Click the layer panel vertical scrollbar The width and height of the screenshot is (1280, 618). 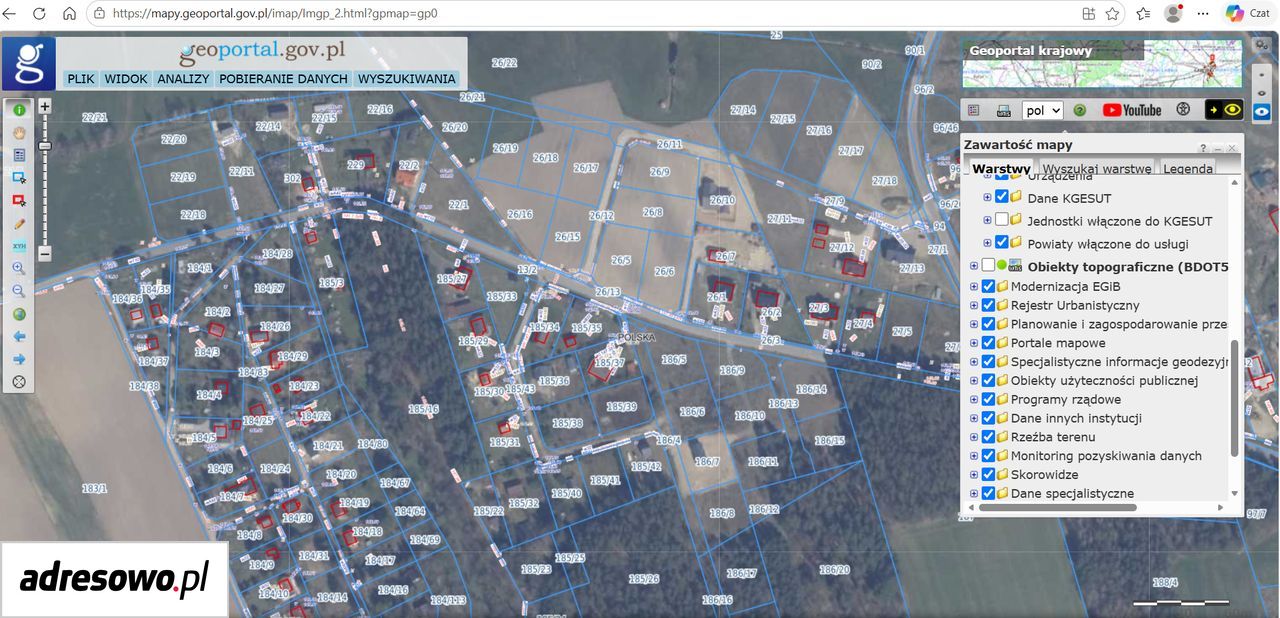click(1234, 399)
